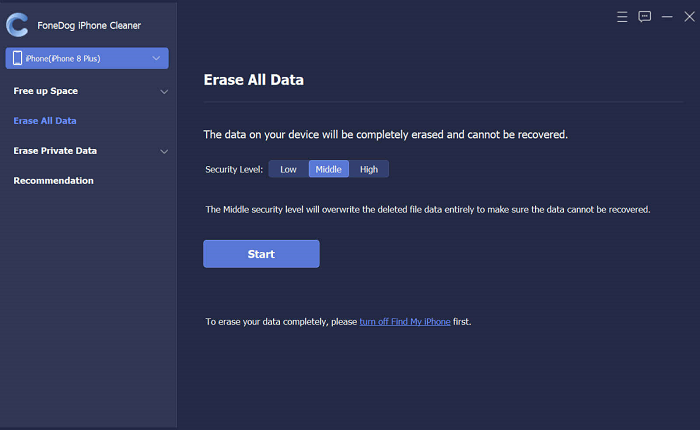The width and height of the screenshot is (700, 430).
Task: Click the FoneDog logo icon
Action: coord(17,25)
